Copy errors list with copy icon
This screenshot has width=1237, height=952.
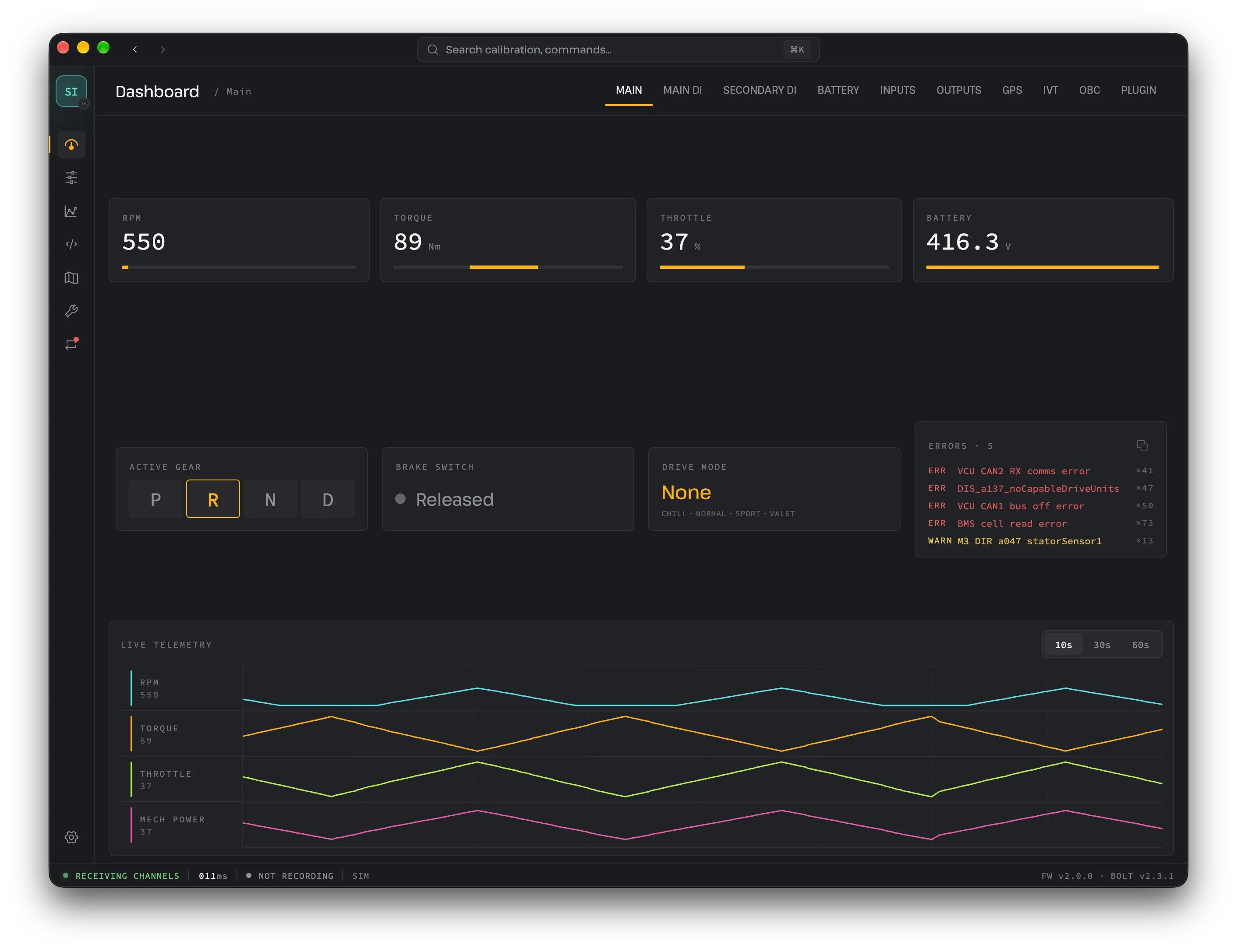(1142, 446)
